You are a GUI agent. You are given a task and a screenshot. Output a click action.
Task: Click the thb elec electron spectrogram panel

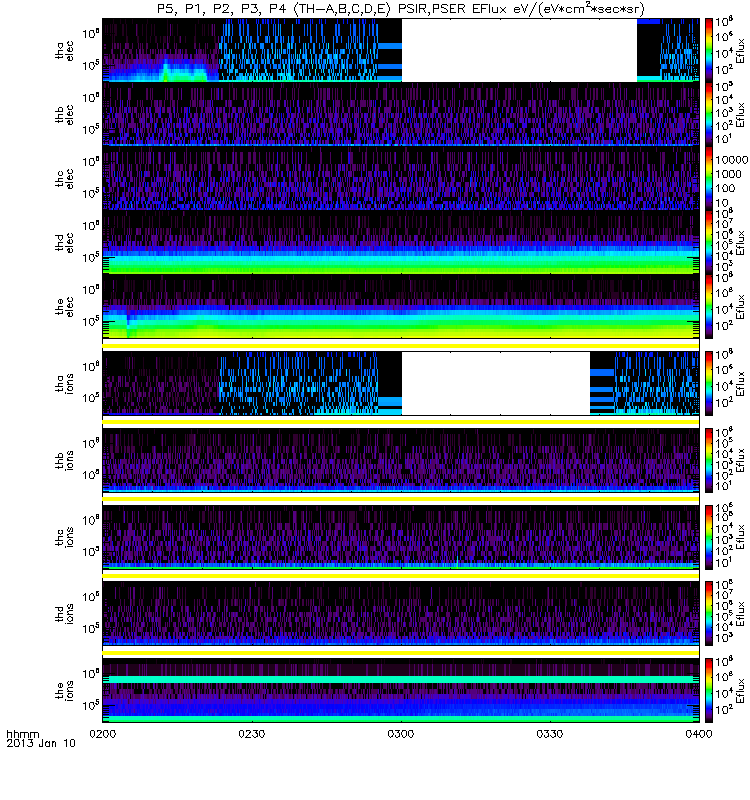401,114
